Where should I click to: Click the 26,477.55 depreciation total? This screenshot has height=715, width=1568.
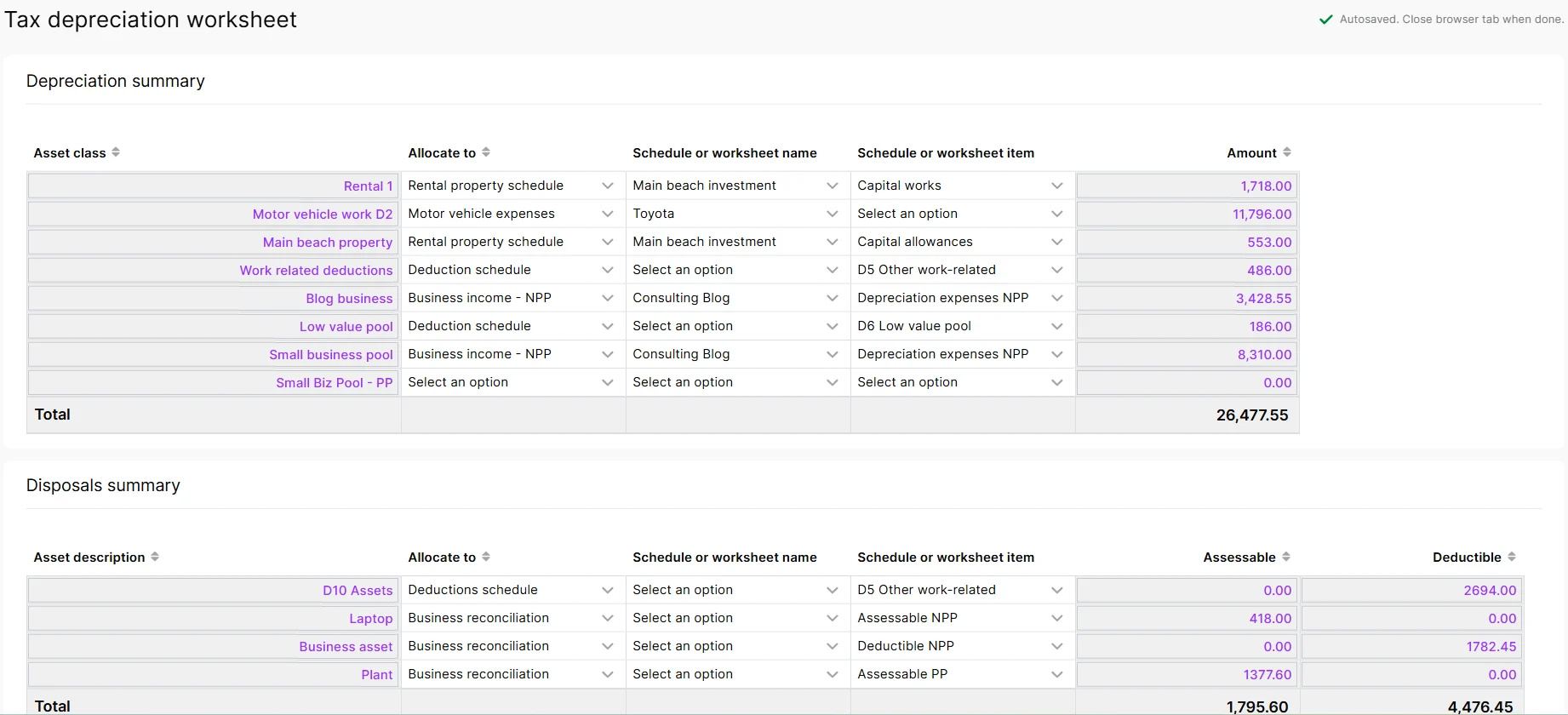point(1252,415)
